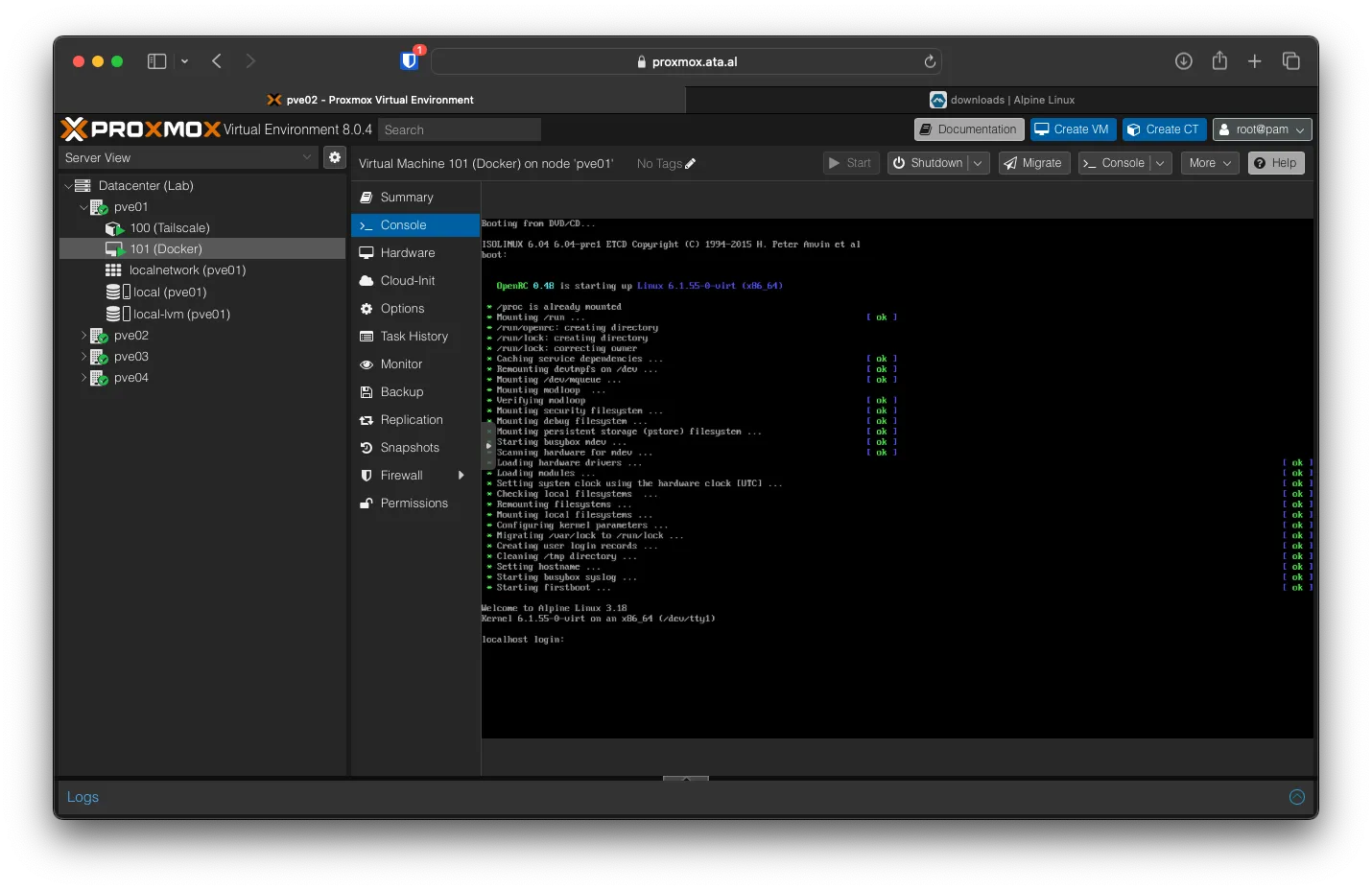Reload the proxmox.ata.al page

pos(930,61)
